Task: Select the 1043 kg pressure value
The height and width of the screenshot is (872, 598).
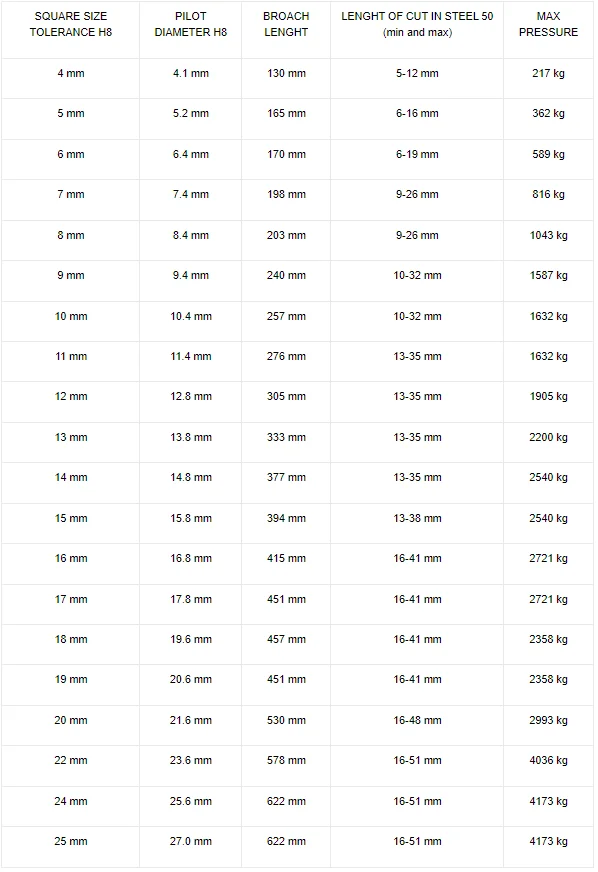Action: (548, 235)
